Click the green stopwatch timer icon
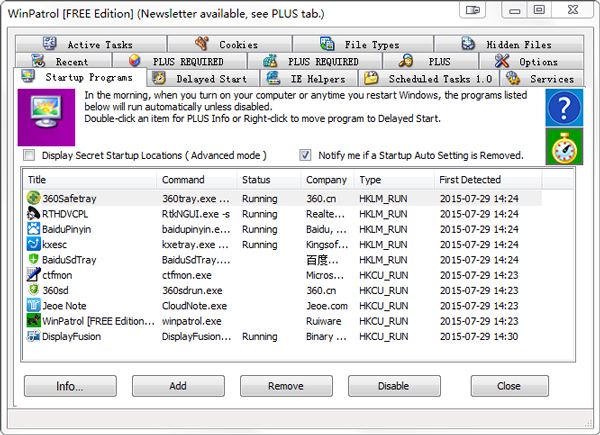The height and width of the screenshot is (435, 600). (564, 147)
